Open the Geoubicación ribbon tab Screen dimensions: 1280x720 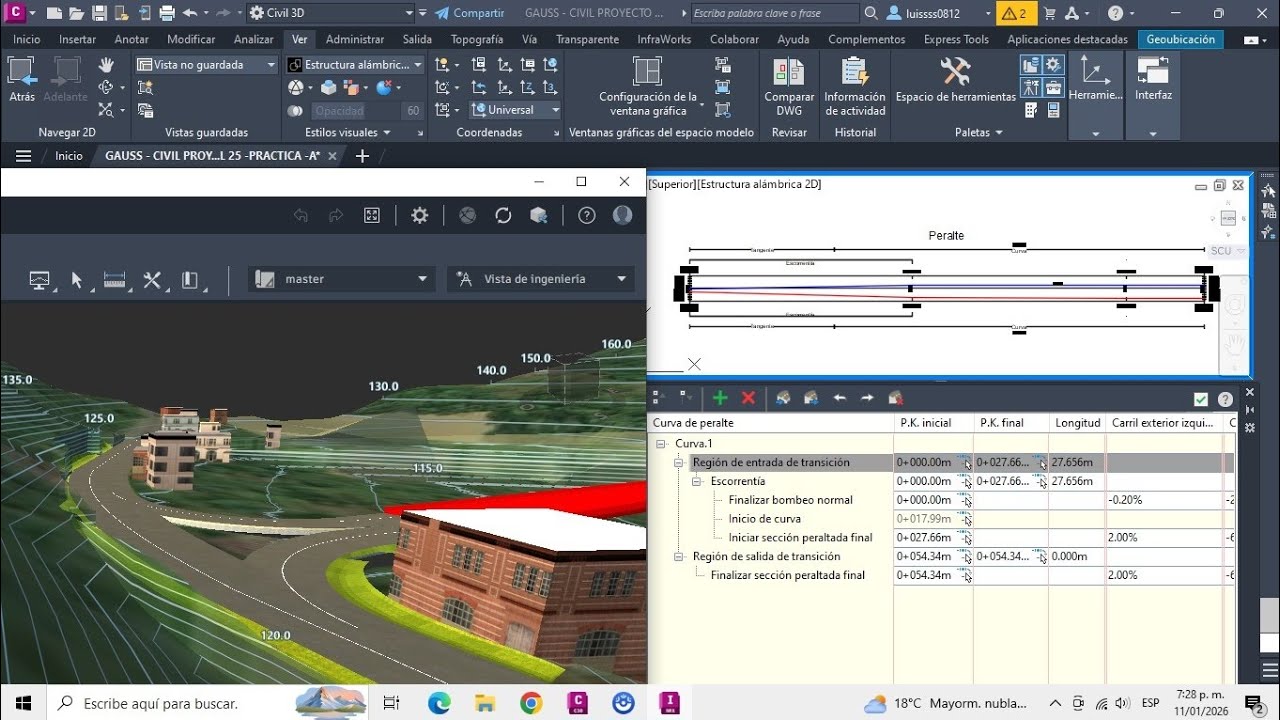click(1181, 39)
